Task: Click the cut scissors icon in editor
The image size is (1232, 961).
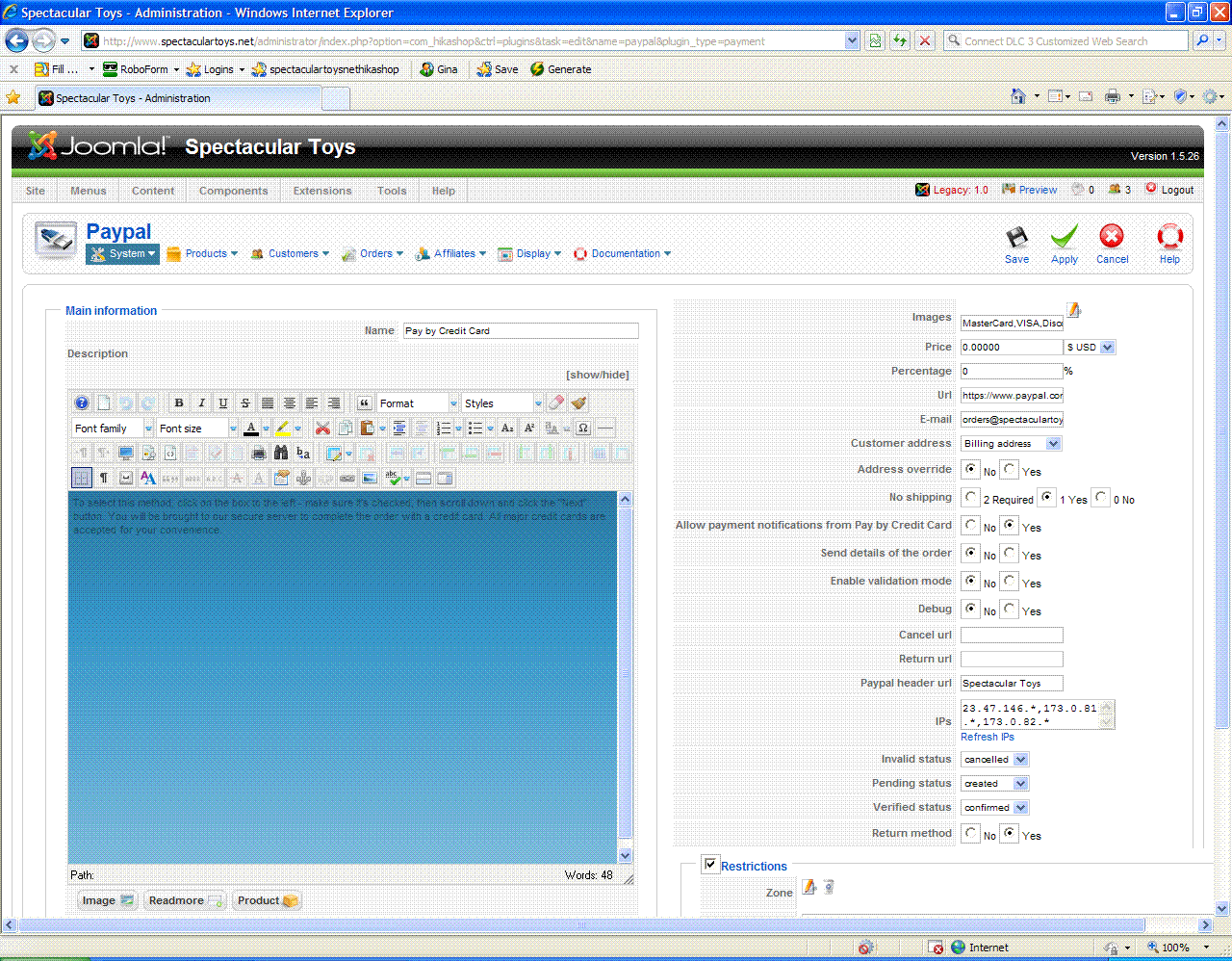Action: point(322,429)
